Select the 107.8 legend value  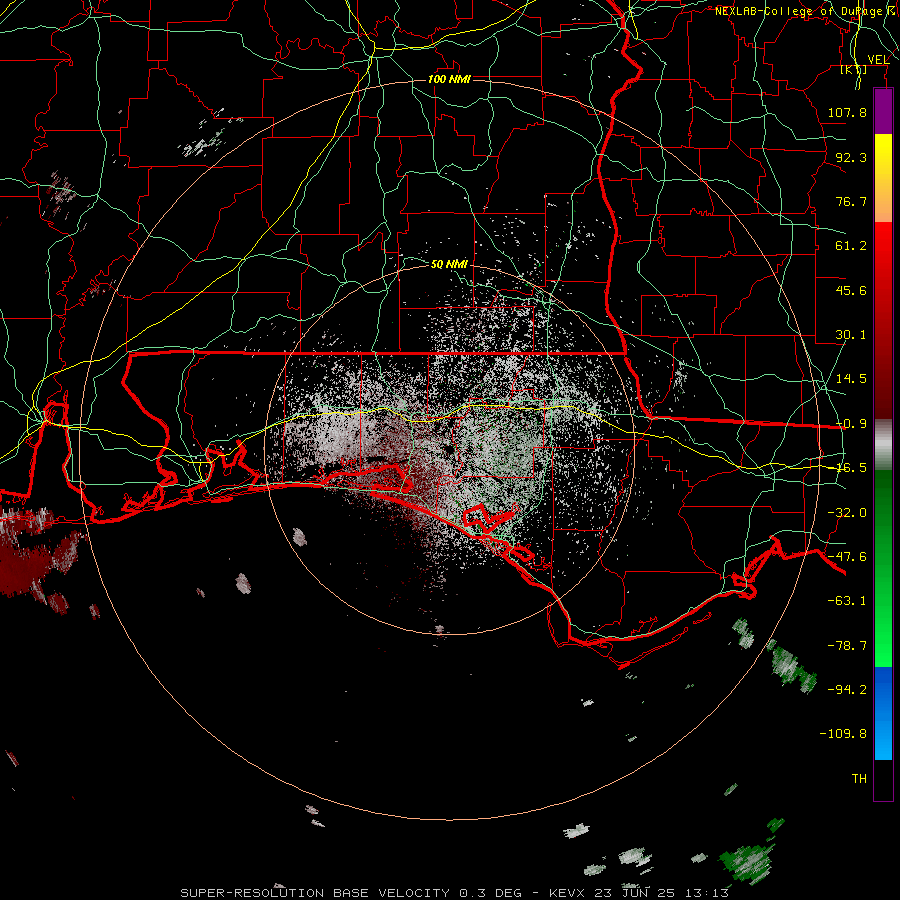tap(847, 112)
